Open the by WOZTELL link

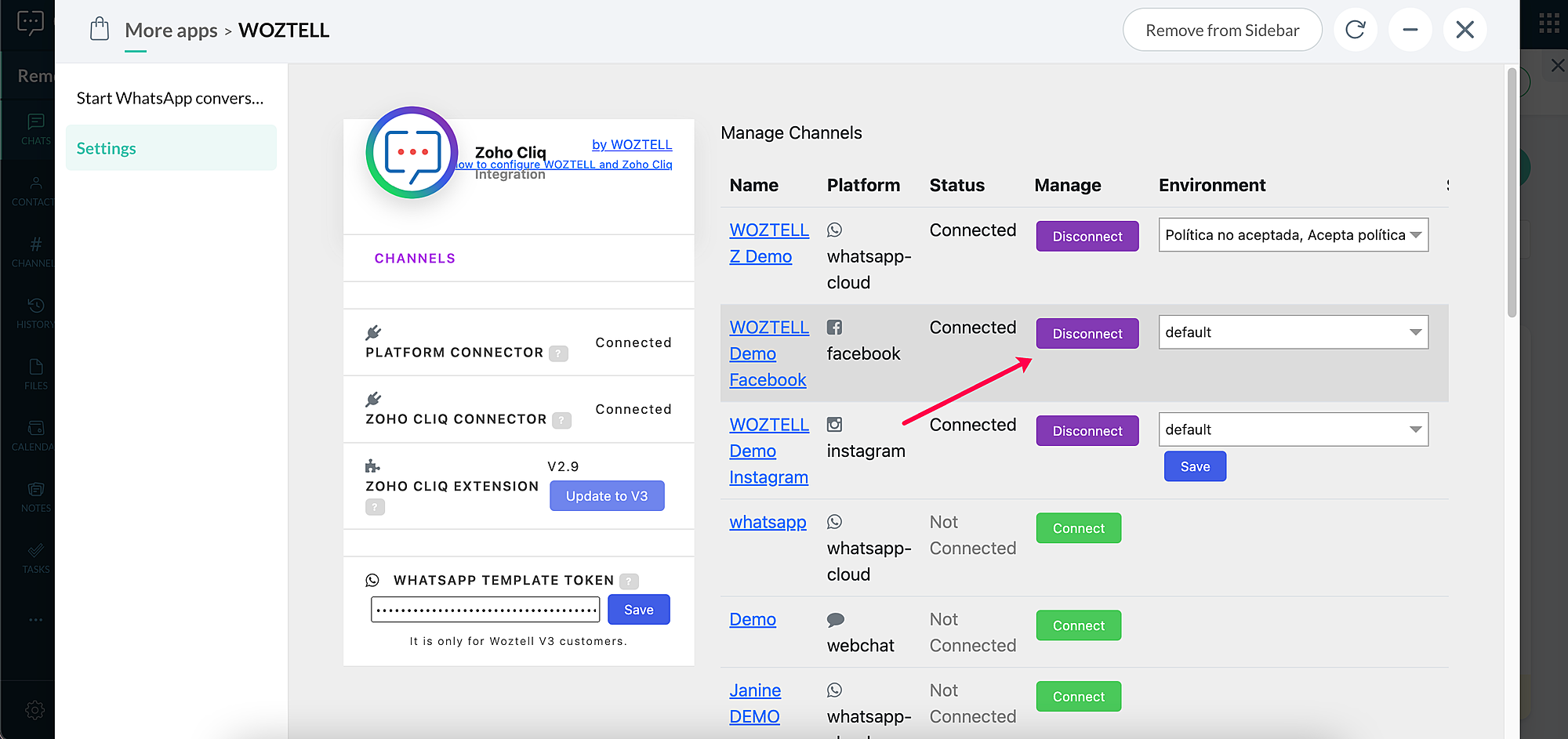click(x=632, y=144)
